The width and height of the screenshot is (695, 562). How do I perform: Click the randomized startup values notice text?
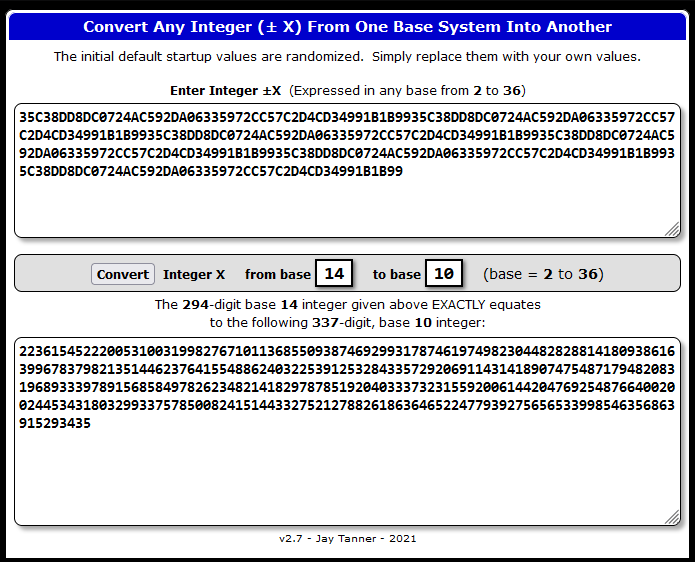click(x=348, y=57)
